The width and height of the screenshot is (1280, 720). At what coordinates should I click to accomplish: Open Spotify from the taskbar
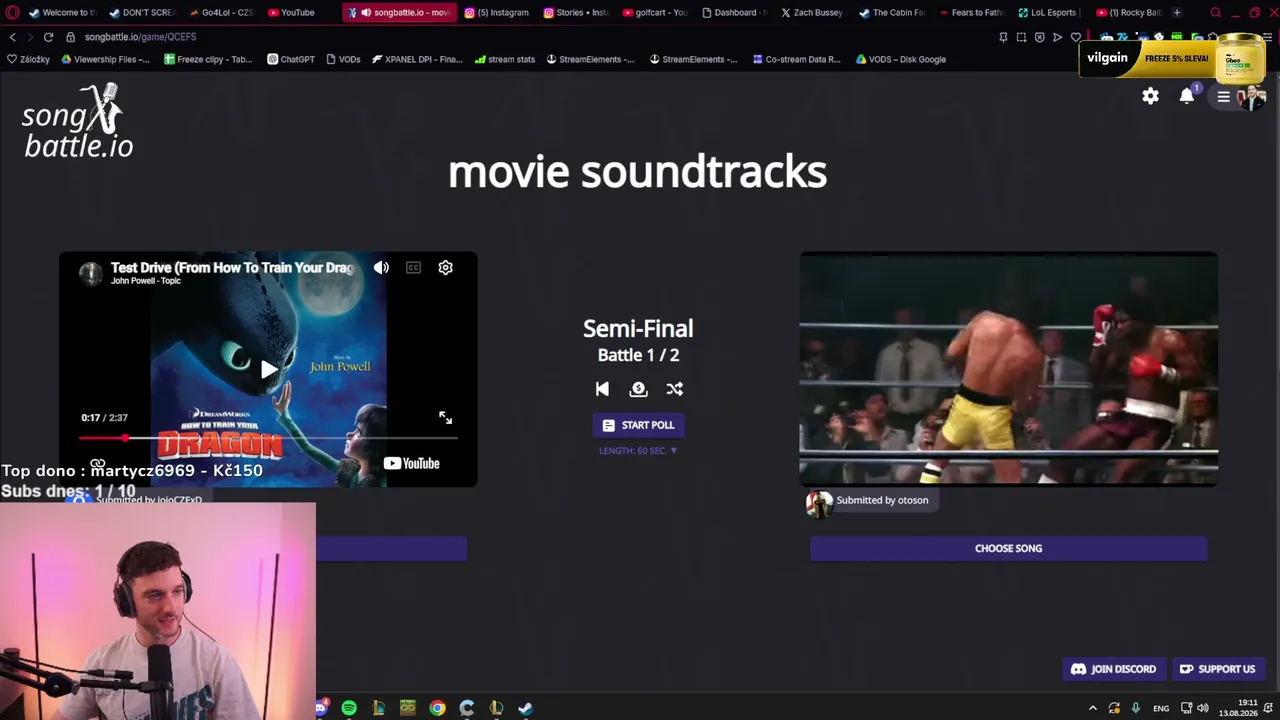[349, 708]
